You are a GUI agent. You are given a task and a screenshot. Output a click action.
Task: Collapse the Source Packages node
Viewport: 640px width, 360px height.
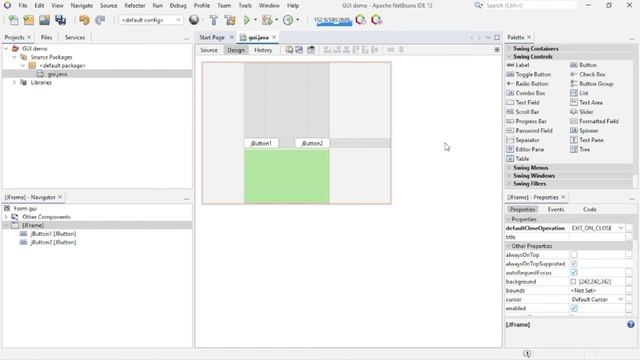tap(14, 57)
